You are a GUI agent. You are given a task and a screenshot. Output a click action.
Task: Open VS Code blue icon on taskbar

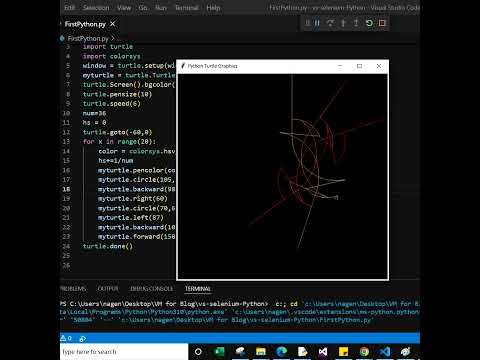pos(385,352)
